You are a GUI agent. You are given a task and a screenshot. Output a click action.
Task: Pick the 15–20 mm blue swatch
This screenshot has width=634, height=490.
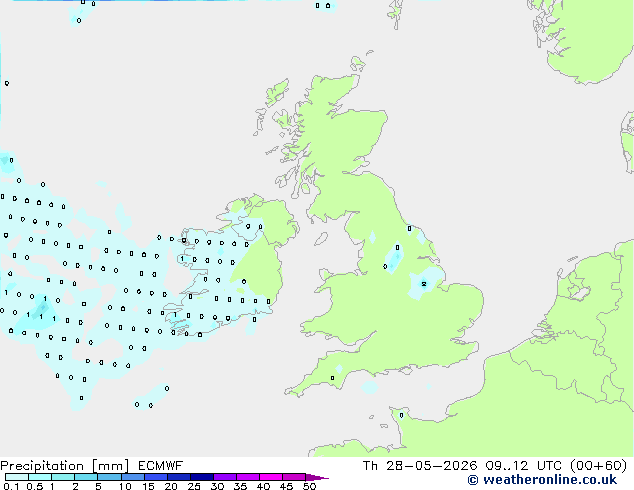[x=155, y=477]
